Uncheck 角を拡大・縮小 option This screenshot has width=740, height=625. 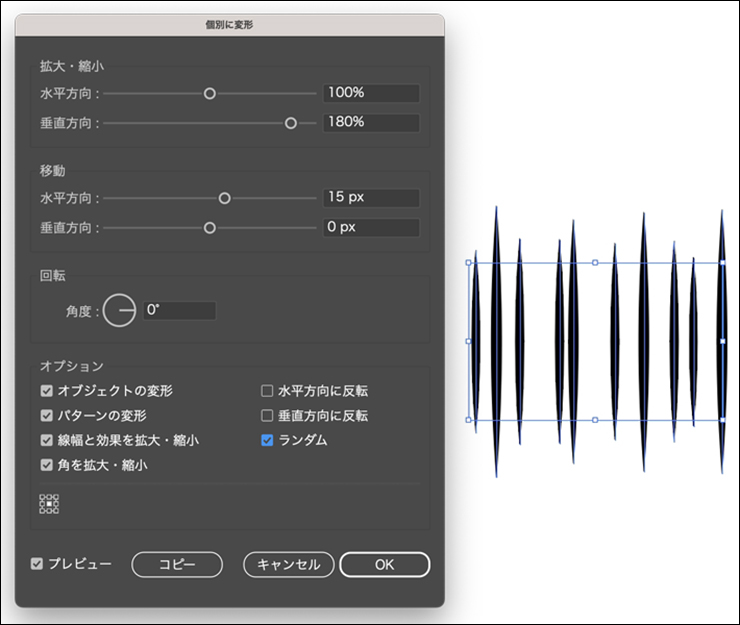pos(47,465)
